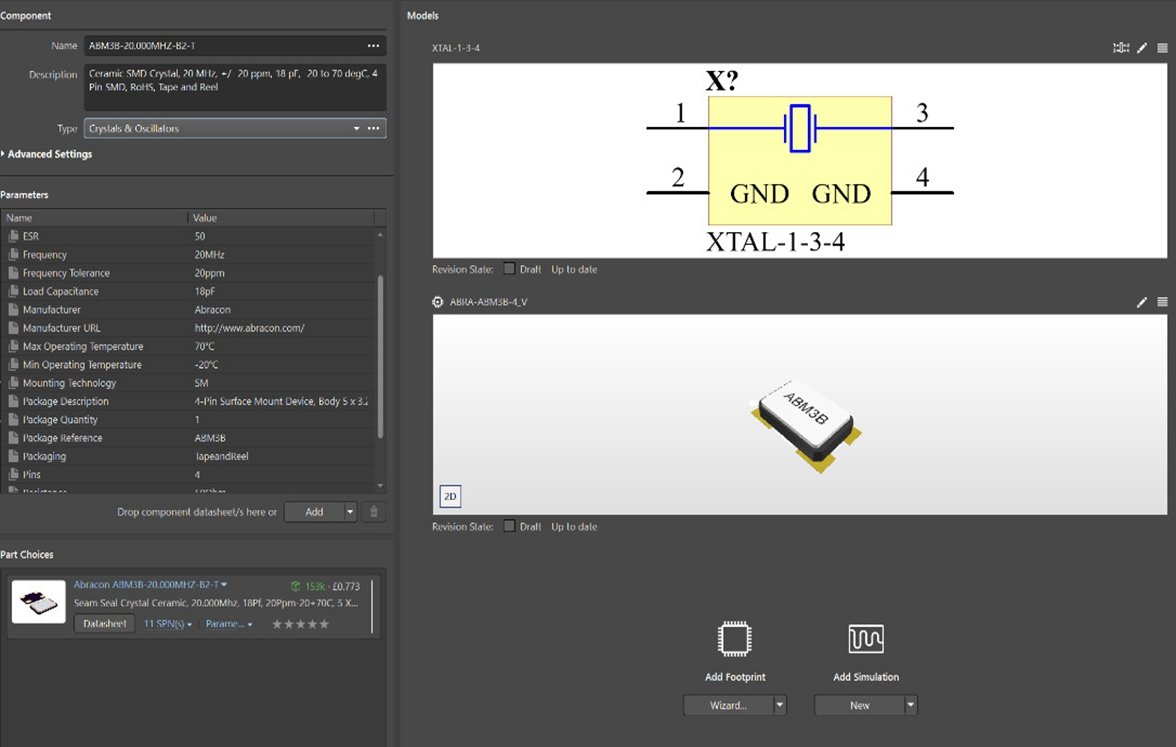The image size is (1176, 747).
Task: Click the green stock cube icon at 153k
Action: (x=296, y=586)
